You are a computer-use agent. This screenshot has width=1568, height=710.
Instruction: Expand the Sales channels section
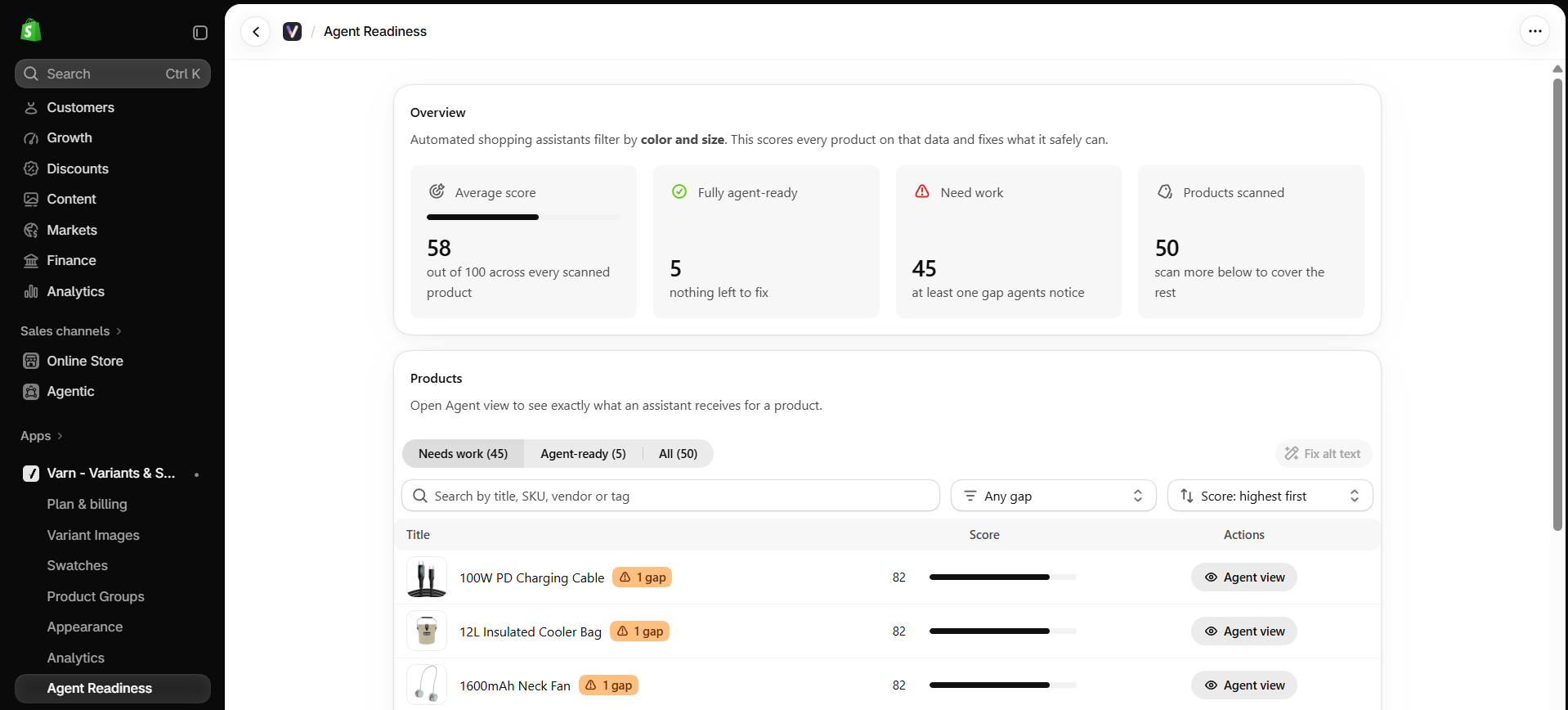(71, 331)
